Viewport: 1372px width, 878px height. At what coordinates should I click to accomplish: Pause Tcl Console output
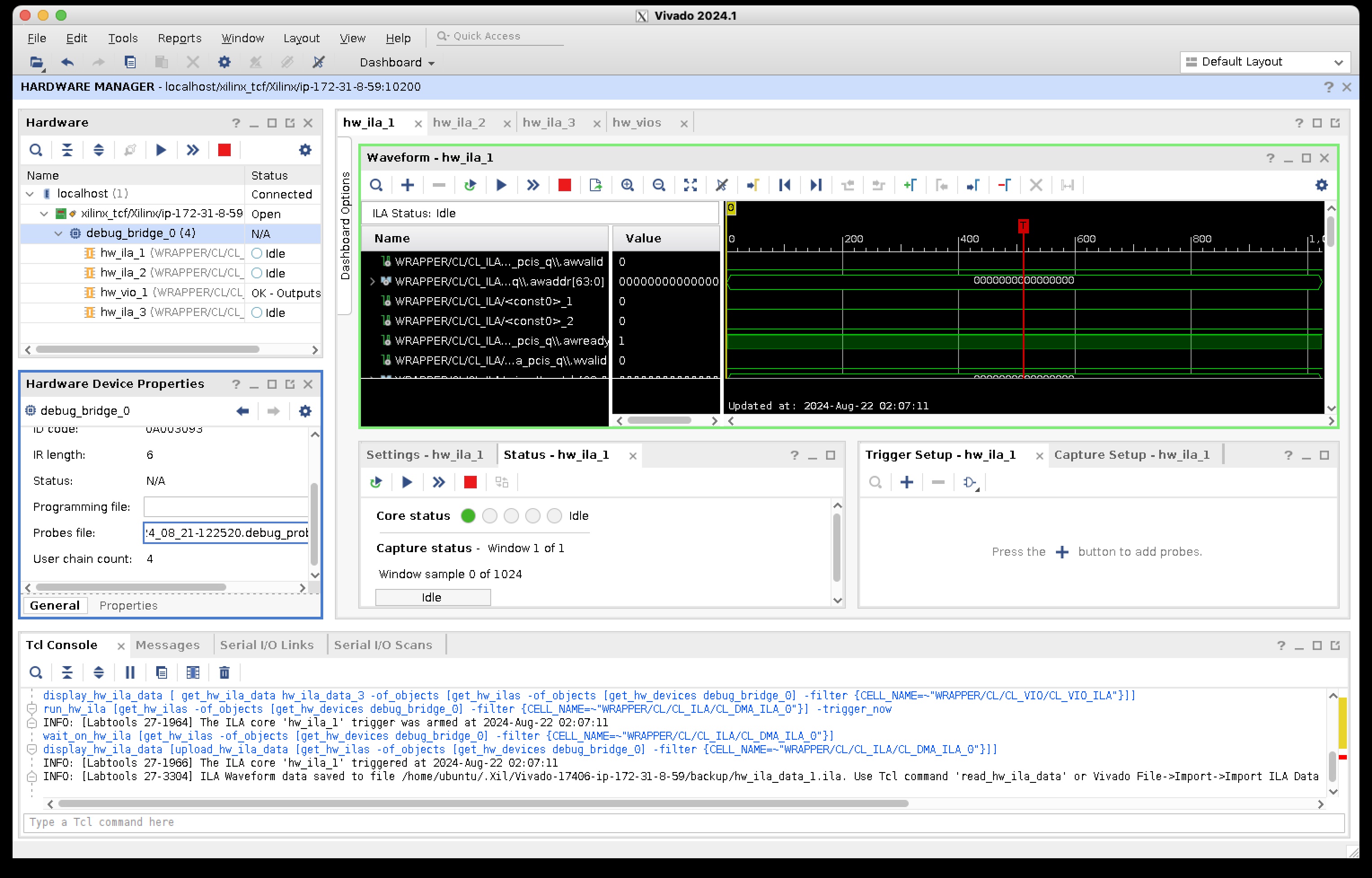click(x=130, y=673)
